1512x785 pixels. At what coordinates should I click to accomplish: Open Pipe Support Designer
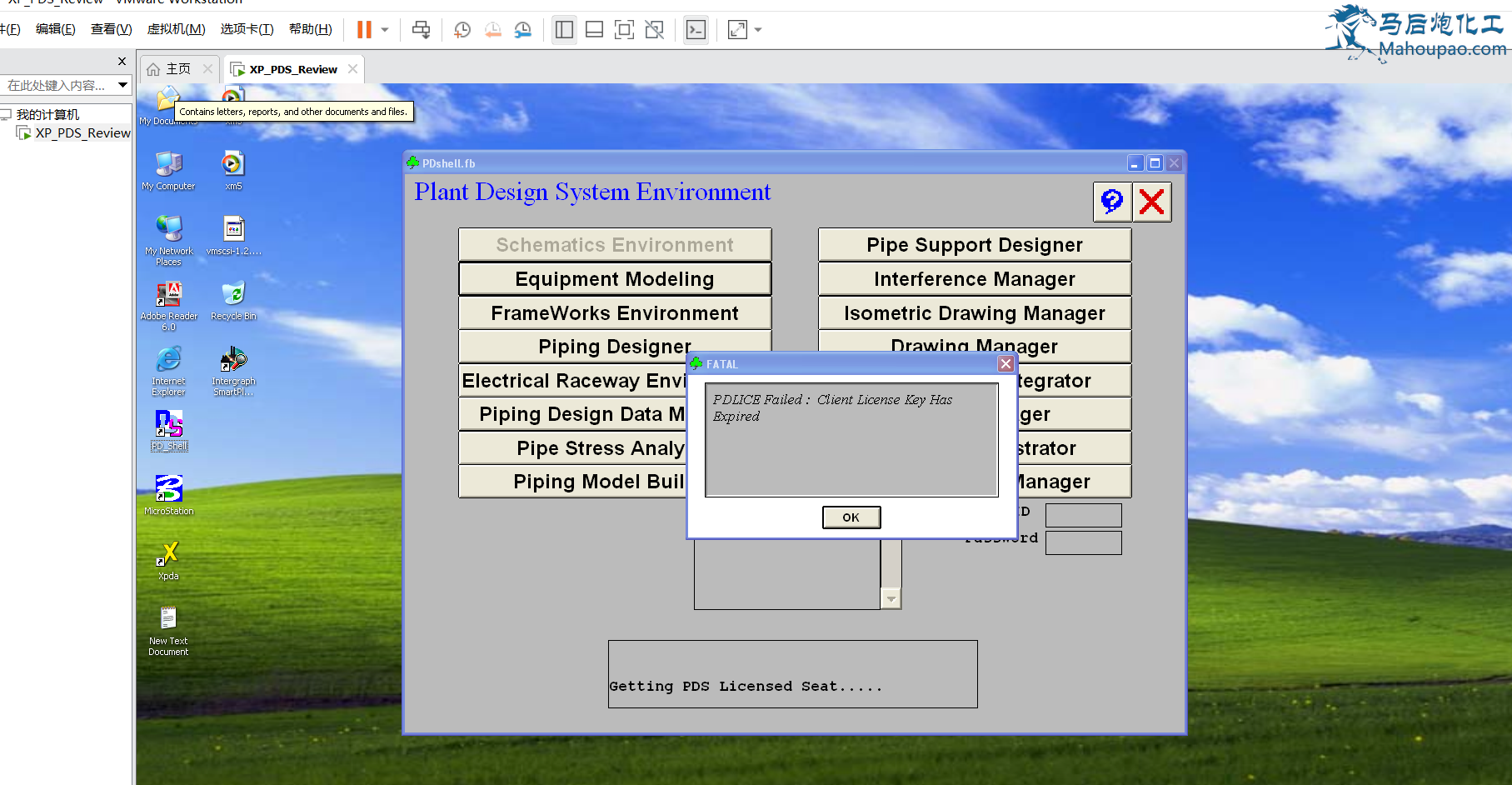975,245
